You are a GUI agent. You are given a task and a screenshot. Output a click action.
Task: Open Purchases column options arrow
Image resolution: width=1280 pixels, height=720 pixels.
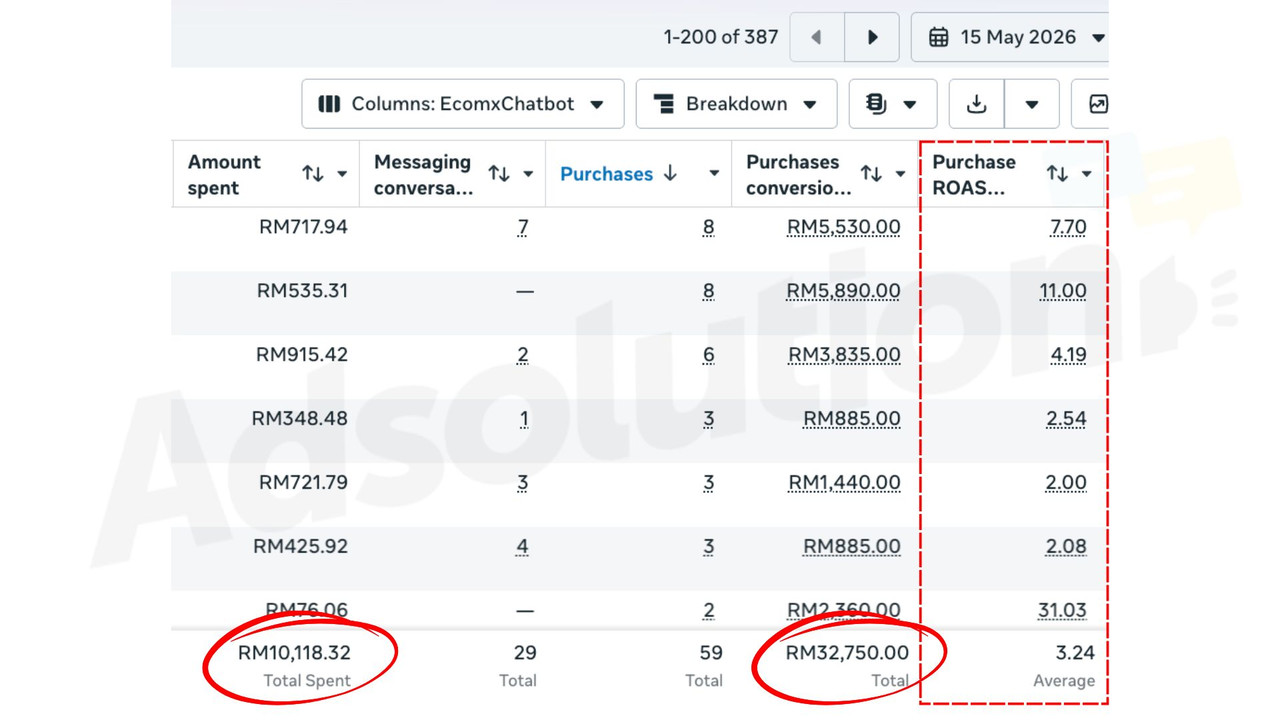coord(714,174)
